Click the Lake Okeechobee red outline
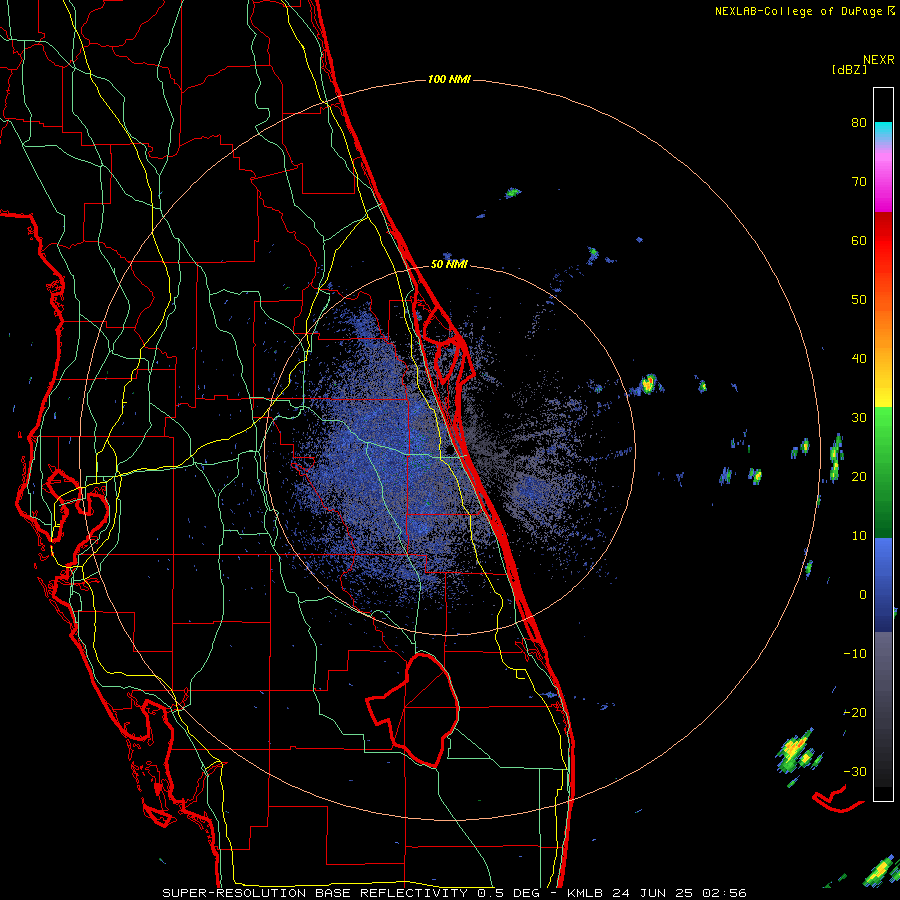The image size is (900, 900). pos(413,709)
